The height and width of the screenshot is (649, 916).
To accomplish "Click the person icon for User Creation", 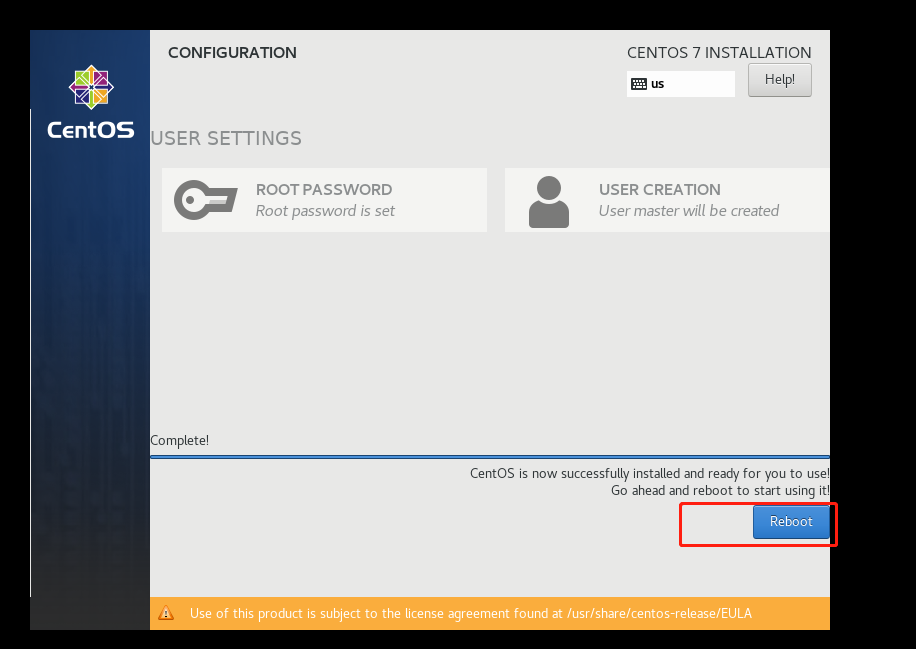I will click(x=549, y=202).
